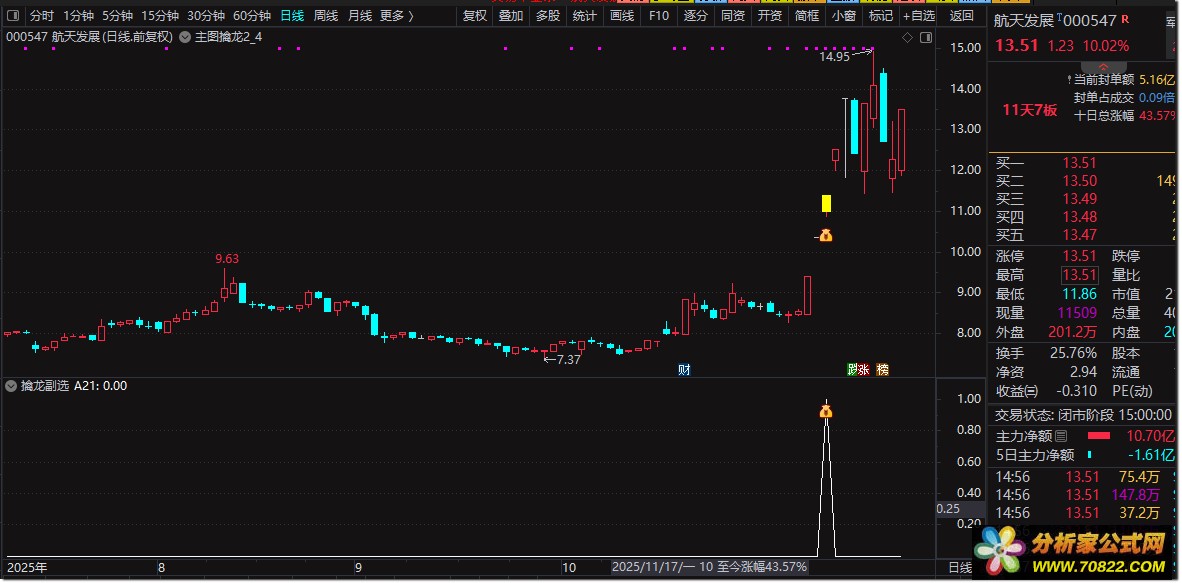Screen dimensions: 1182x583
Task: Click money bag marker on 擒龙副选 indicator peak
Action: click(x=826, y=411)
